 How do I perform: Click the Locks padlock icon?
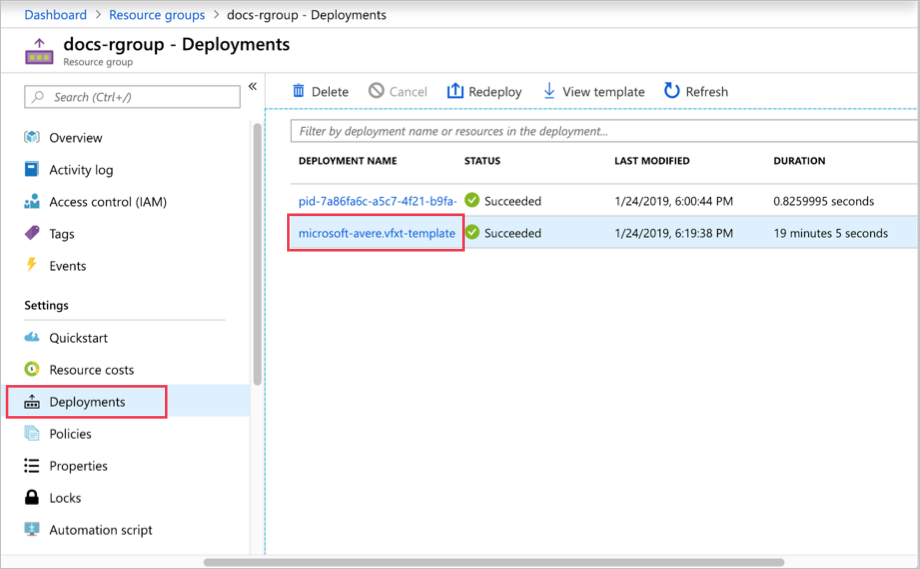tap(32, 497)
